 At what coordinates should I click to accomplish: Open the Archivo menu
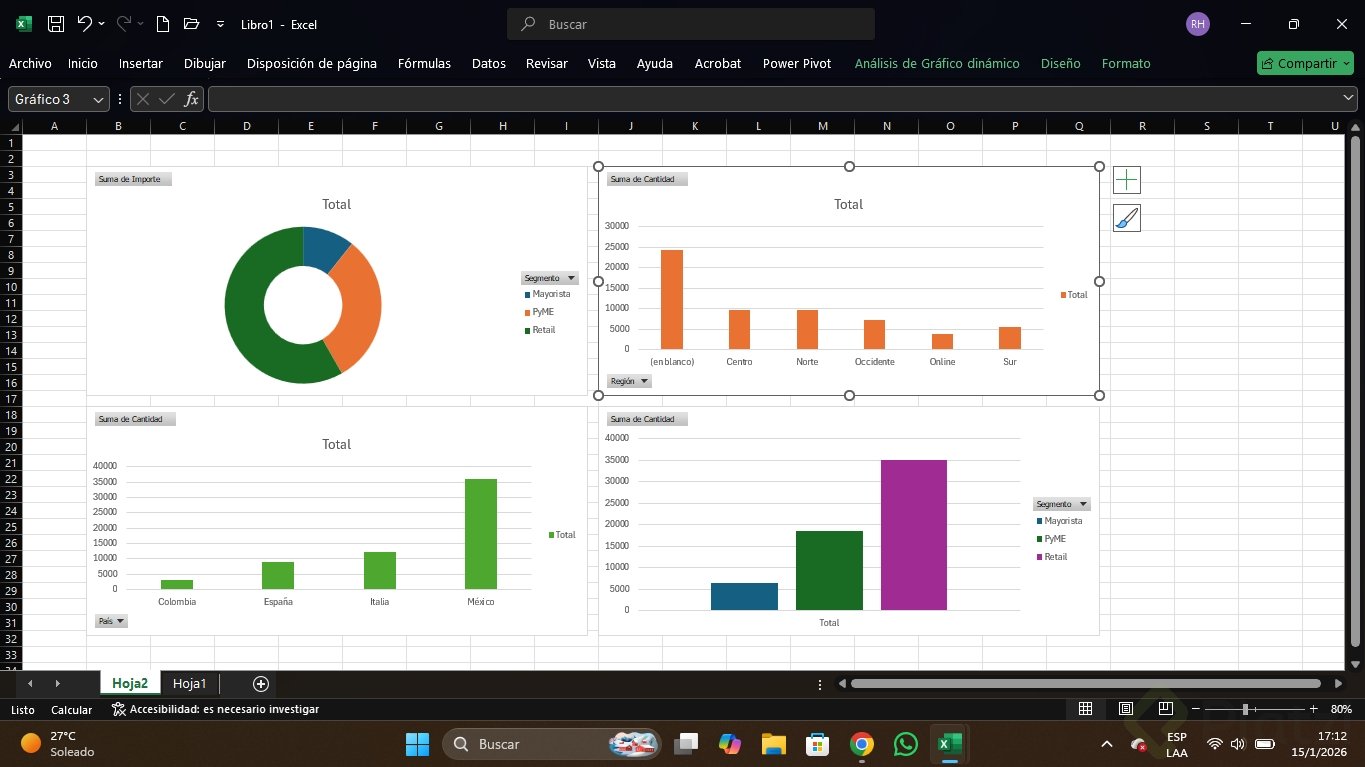(x=30, y=63)
